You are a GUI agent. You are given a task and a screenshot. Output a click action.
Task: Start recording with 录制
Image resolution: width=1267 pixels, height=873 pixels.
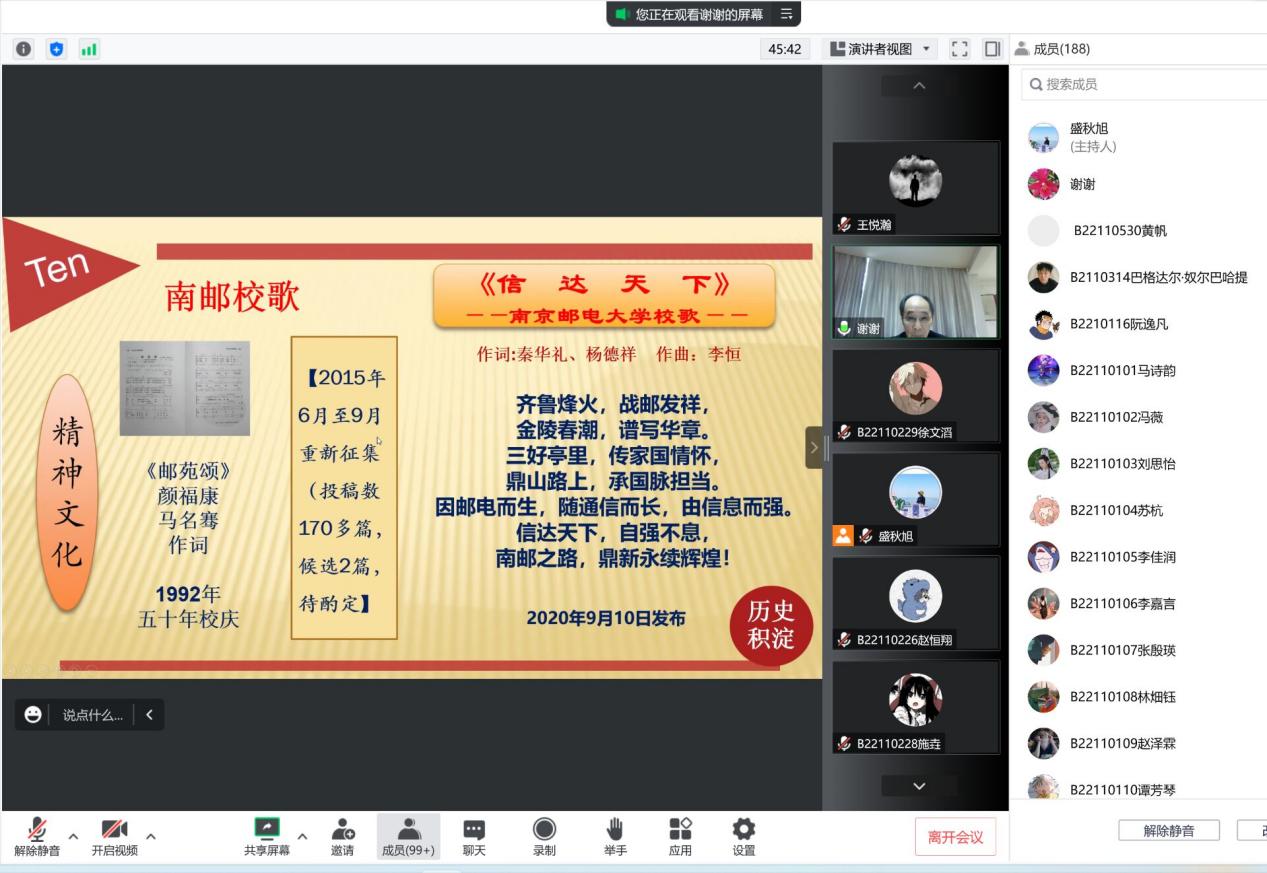pyautogui.click(x=544, y=837)
